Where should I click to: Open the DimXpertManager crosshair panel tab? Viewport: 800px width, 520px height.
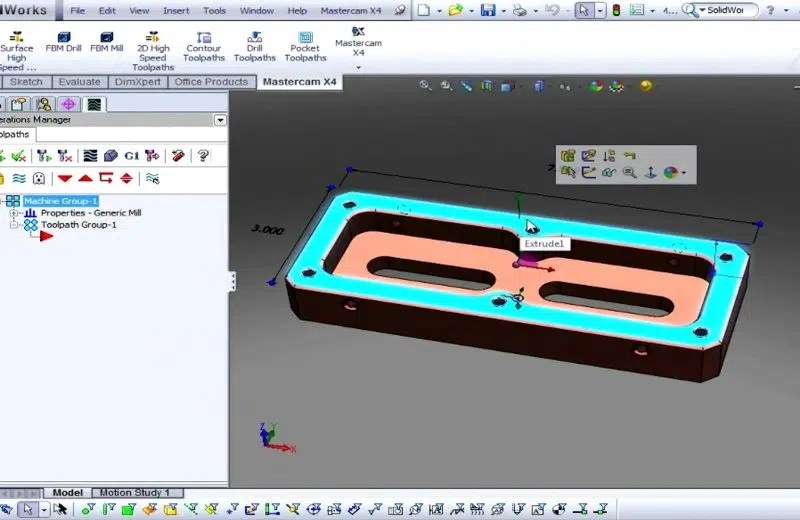(68, 105)
